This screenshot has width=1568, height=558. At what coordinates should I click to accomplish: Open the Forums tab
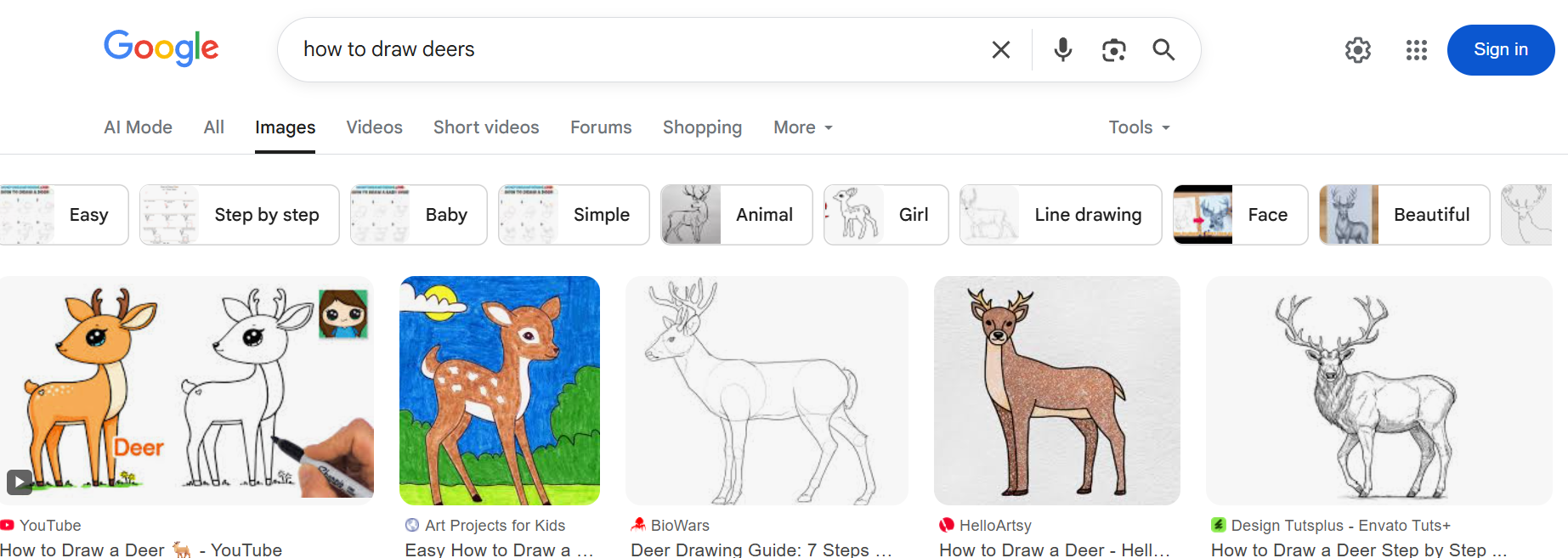(x=601, y=127)
